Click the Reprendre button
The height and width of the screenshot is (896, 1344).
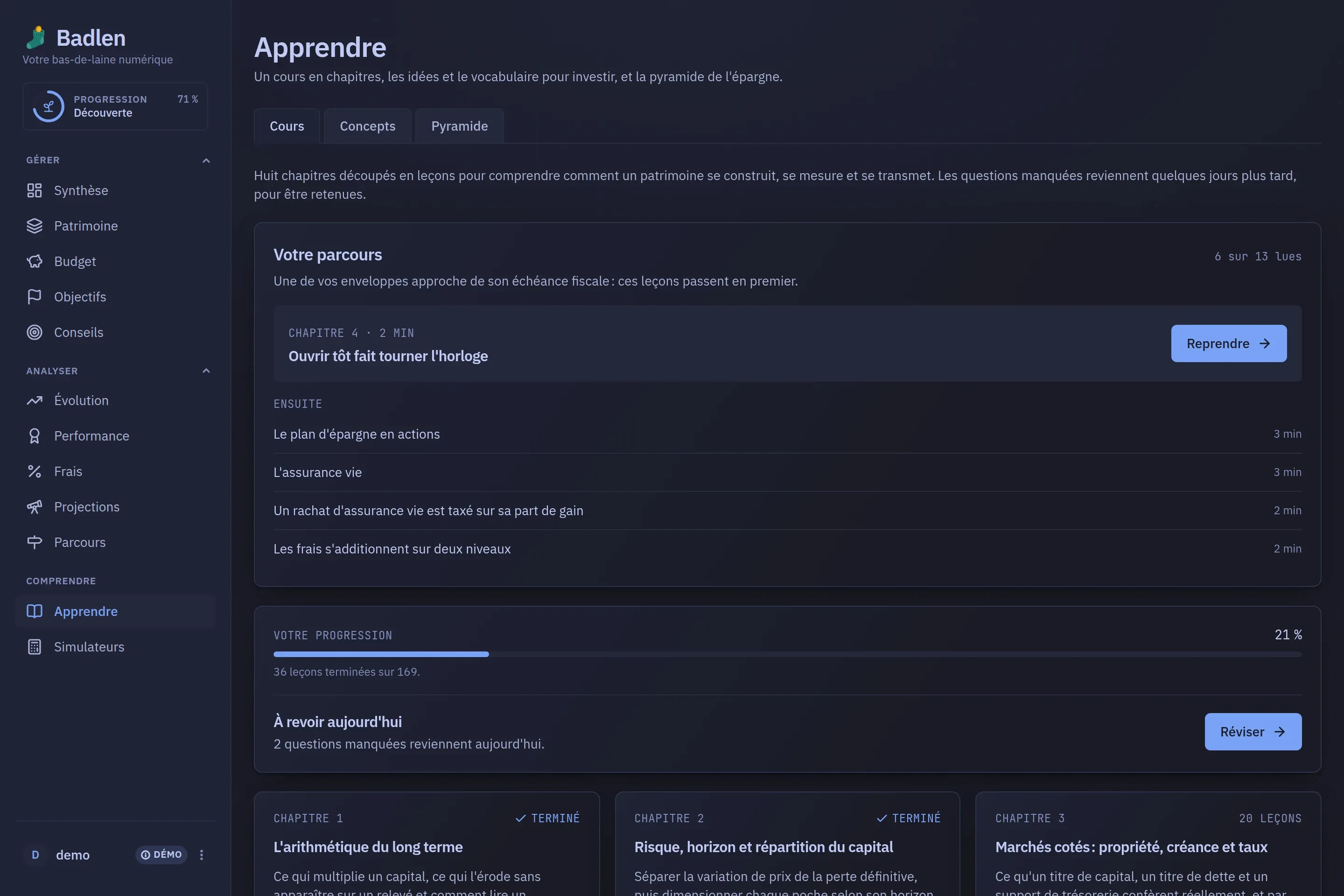point(1229,343)
